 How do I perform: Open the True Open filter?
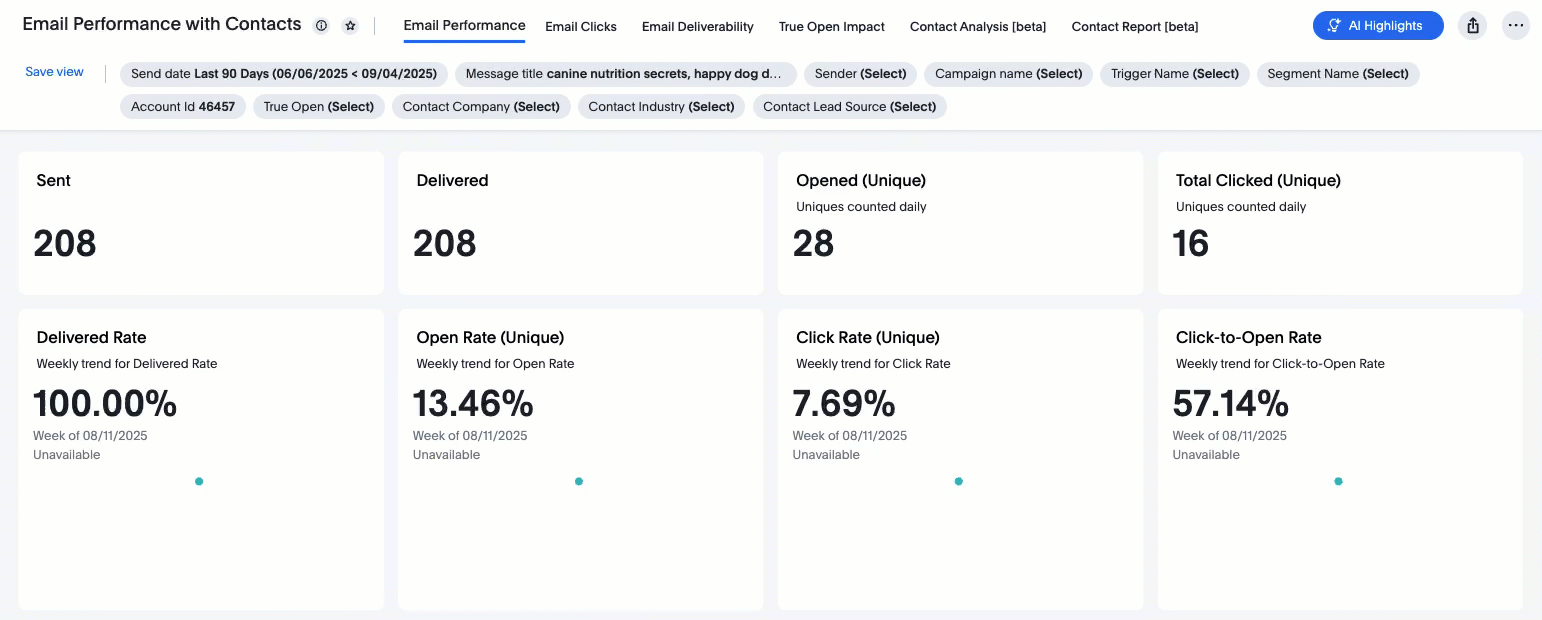[318, 107]
